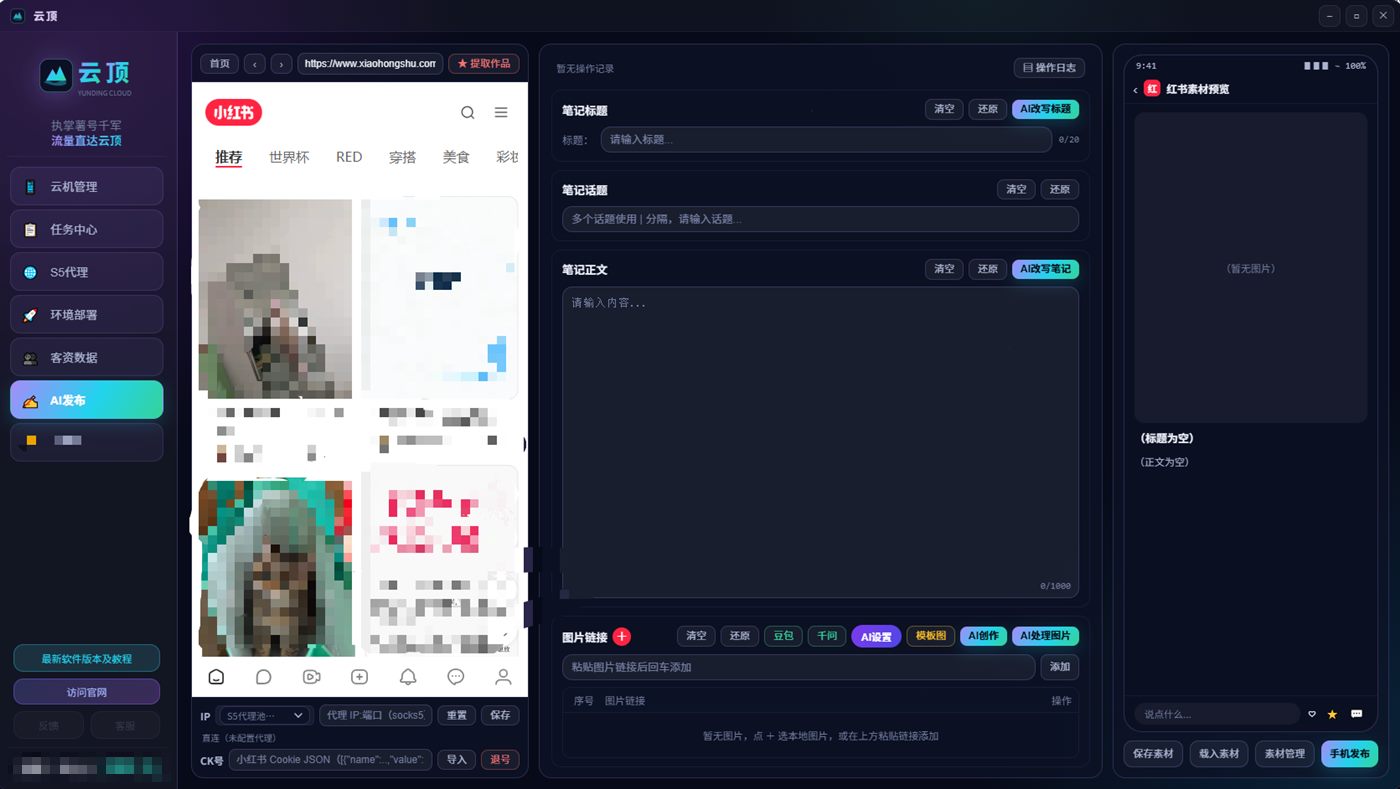
Task: Select the 千问 button
Action: (827, 636)
